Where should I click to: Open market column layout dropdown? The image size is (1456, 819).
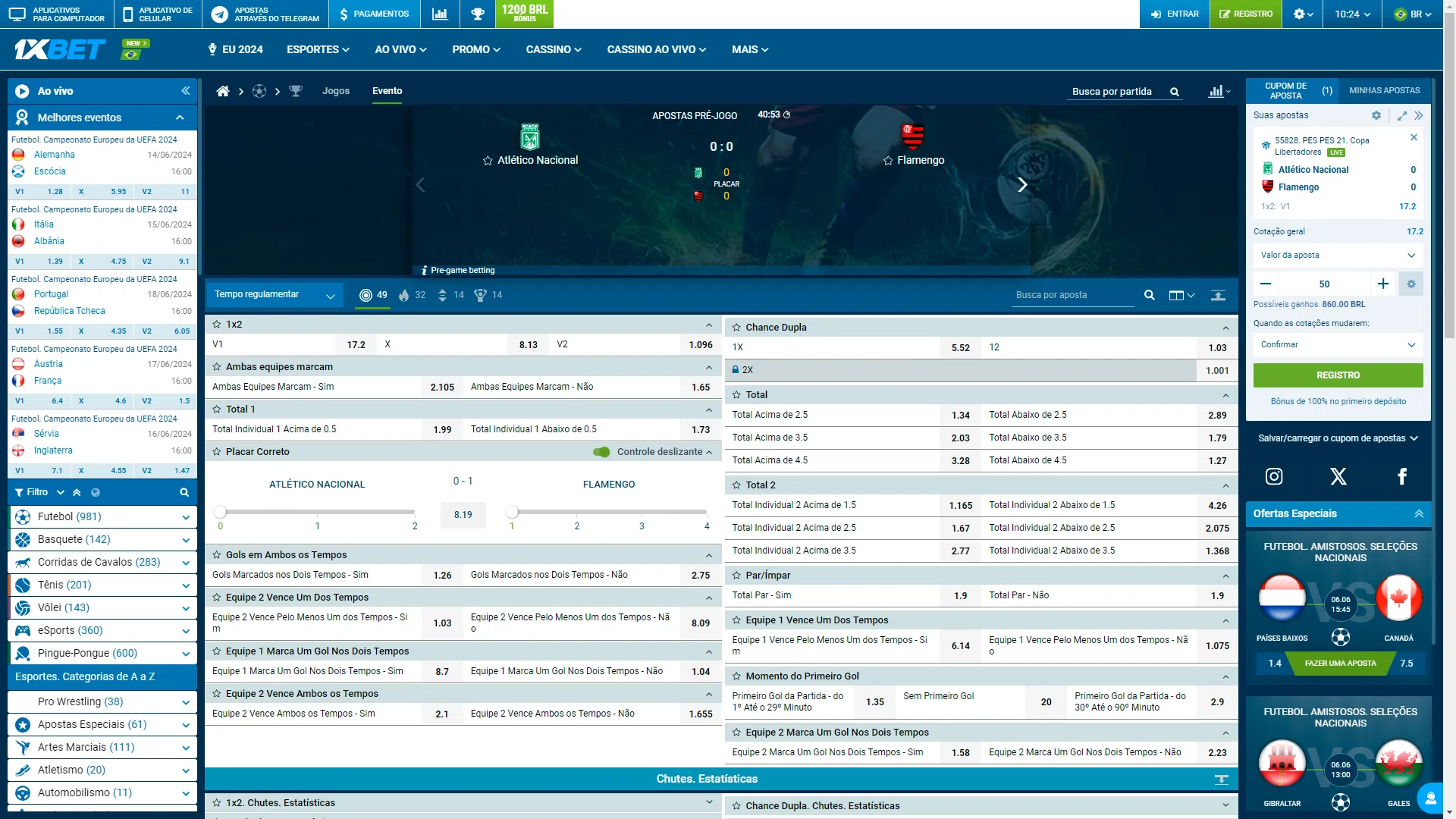[1181, 295]
